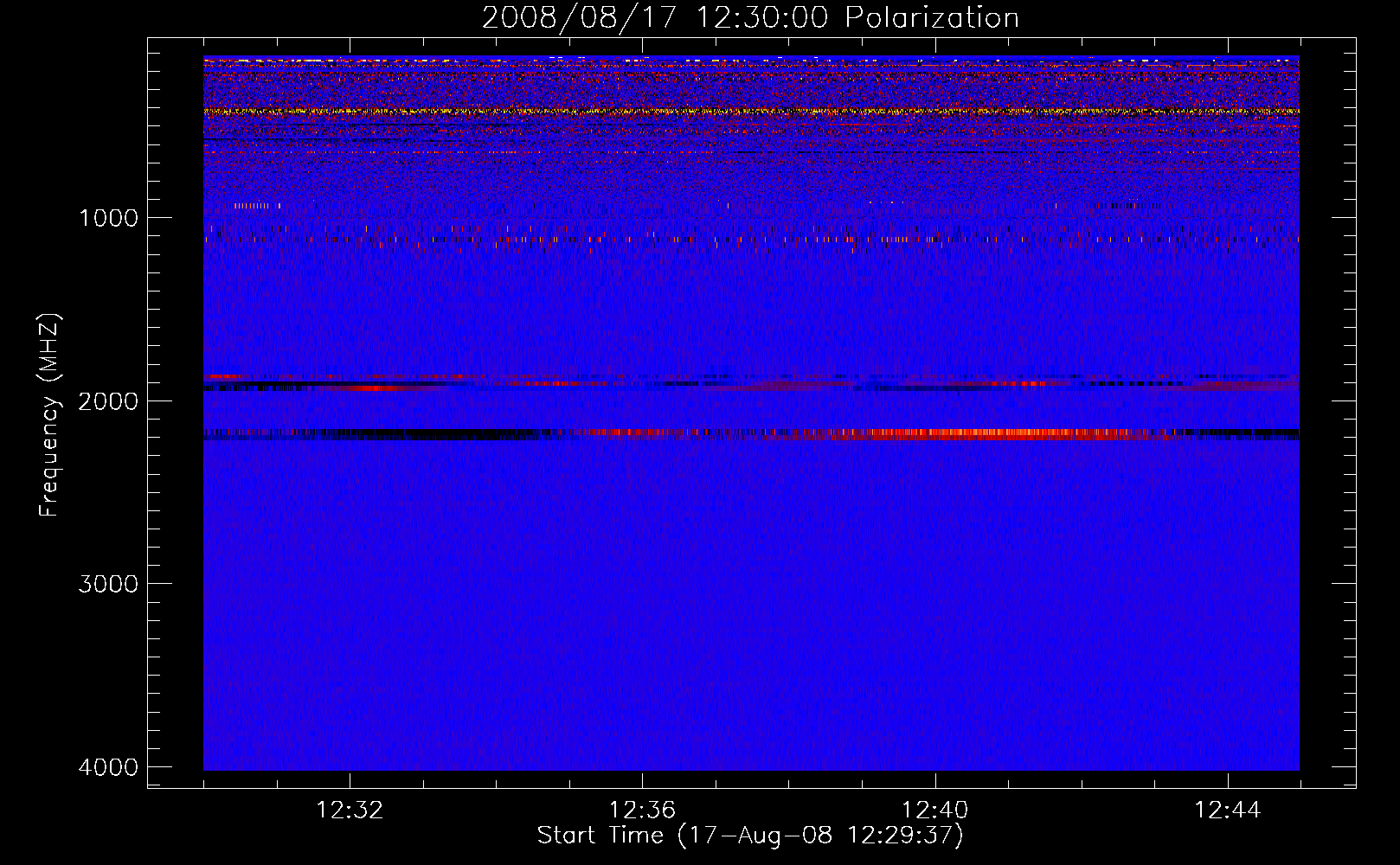Click the 'Frequency (MHZ)' axis label
The width and height of the screenshot is (1400, 865).
[49, 415]
